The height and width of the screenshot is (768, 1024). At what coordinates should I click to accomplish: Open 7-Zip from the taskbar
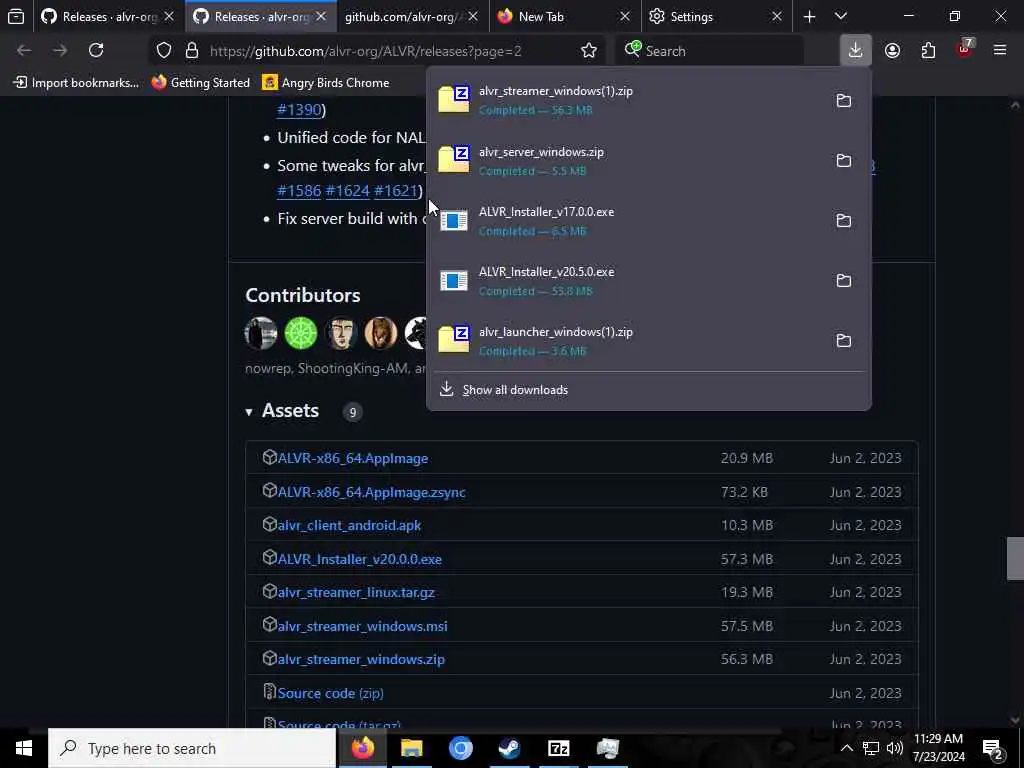[558, 748]
